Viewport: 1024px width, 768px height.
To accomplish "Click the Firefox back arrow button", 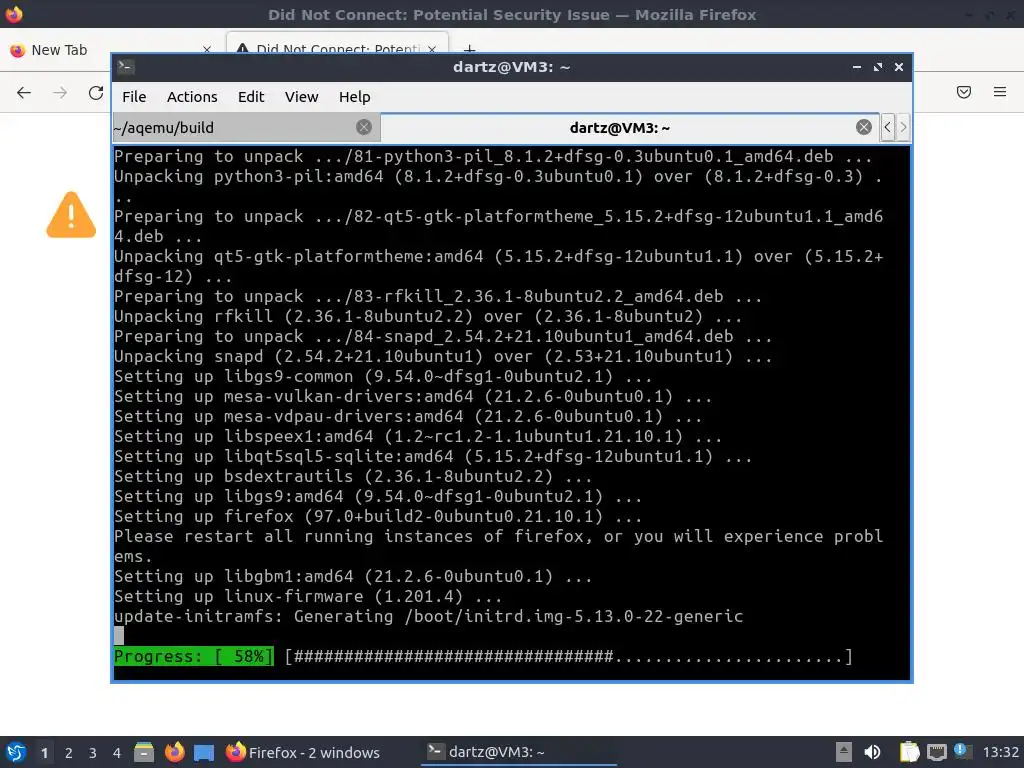I will (x=24, y=93).
